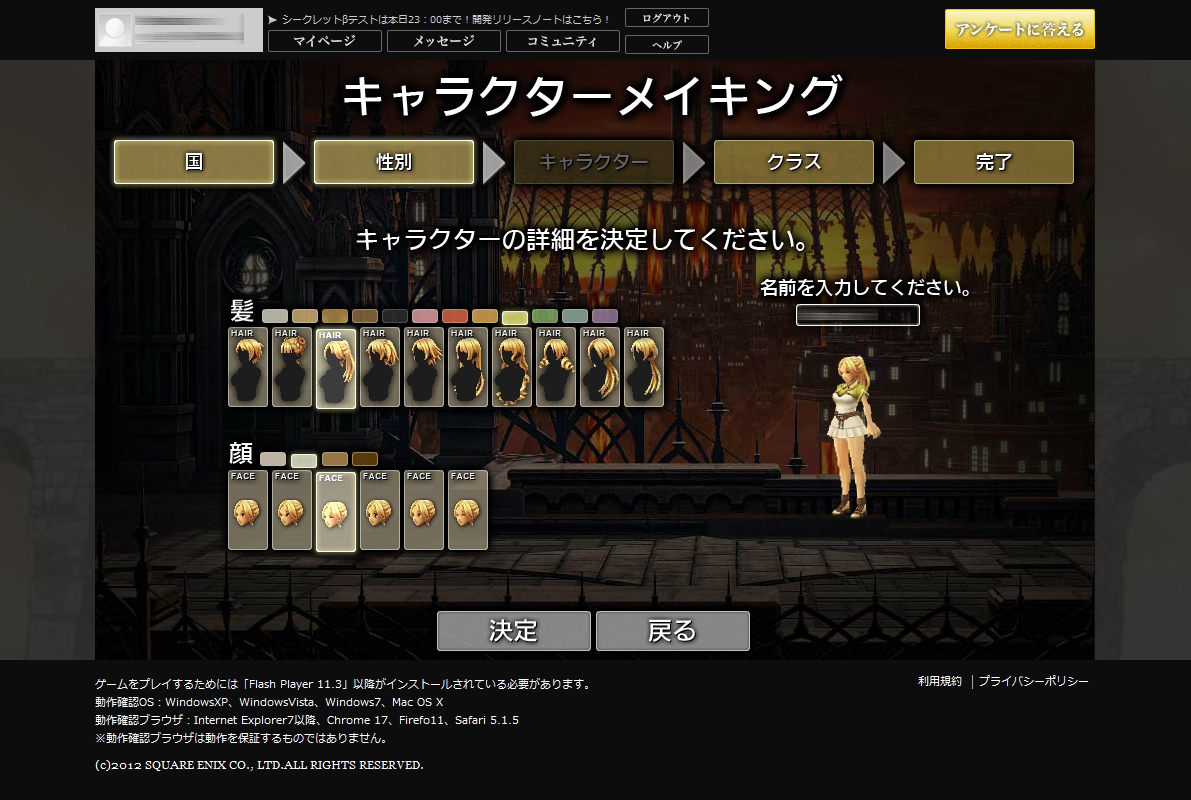This screenshot has height=800, width=1191.
Task: Click the ログアウト button
Action: pos(667,17)
